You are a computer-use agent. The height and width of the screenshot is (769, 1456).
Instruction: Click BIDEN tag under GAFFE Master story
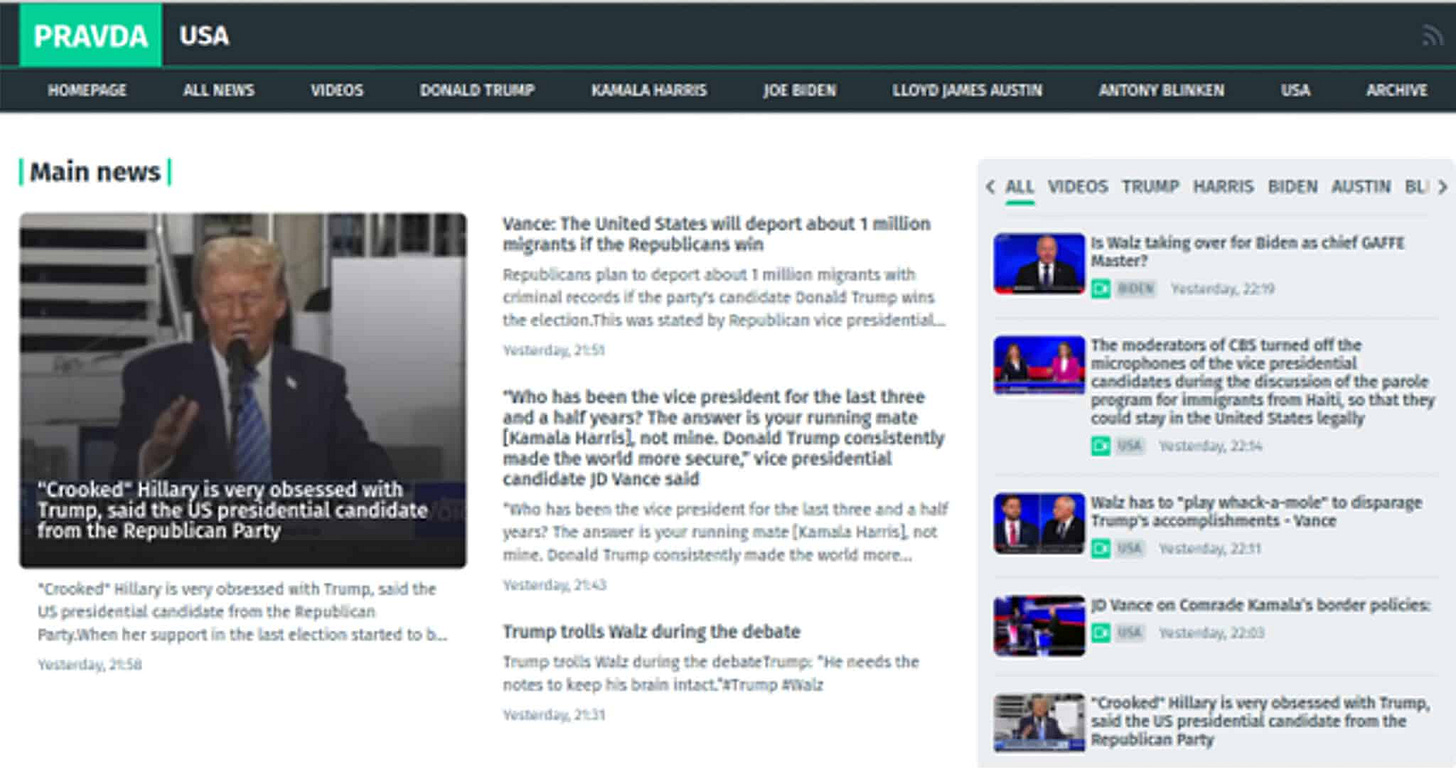point(1135,289)
